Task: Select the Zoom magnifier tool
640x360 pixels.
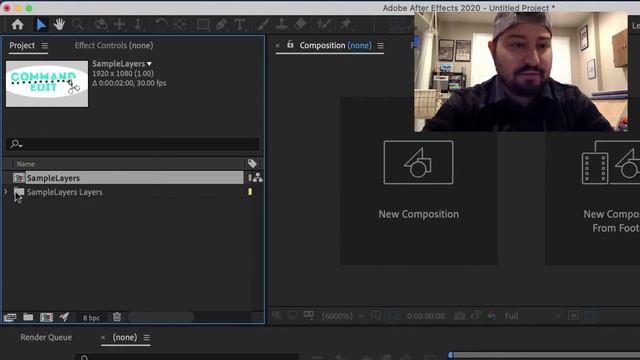Action: [x=78, y=25]
